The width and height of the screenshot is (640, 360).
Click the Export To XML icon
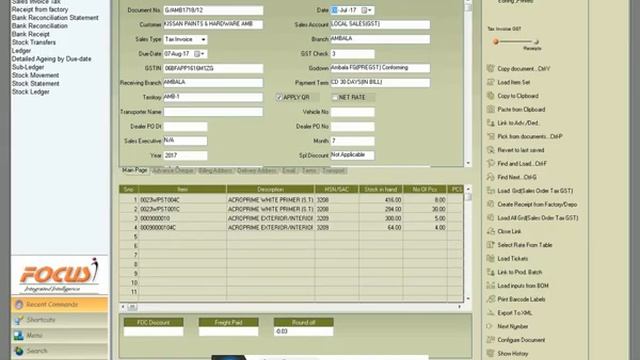[491, 313]
